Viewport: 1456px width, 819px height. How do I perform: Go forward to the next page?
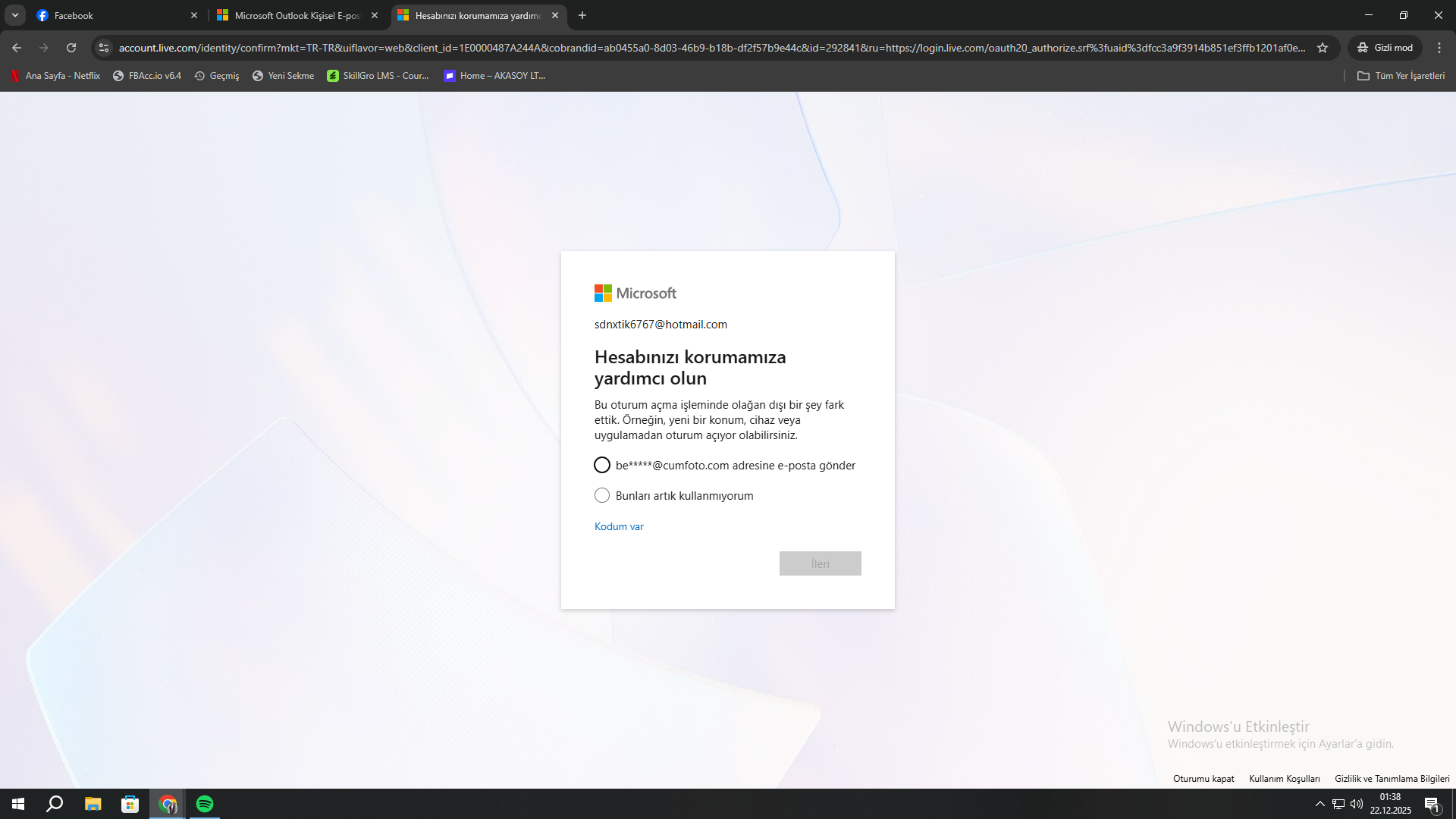coord(44,48)
